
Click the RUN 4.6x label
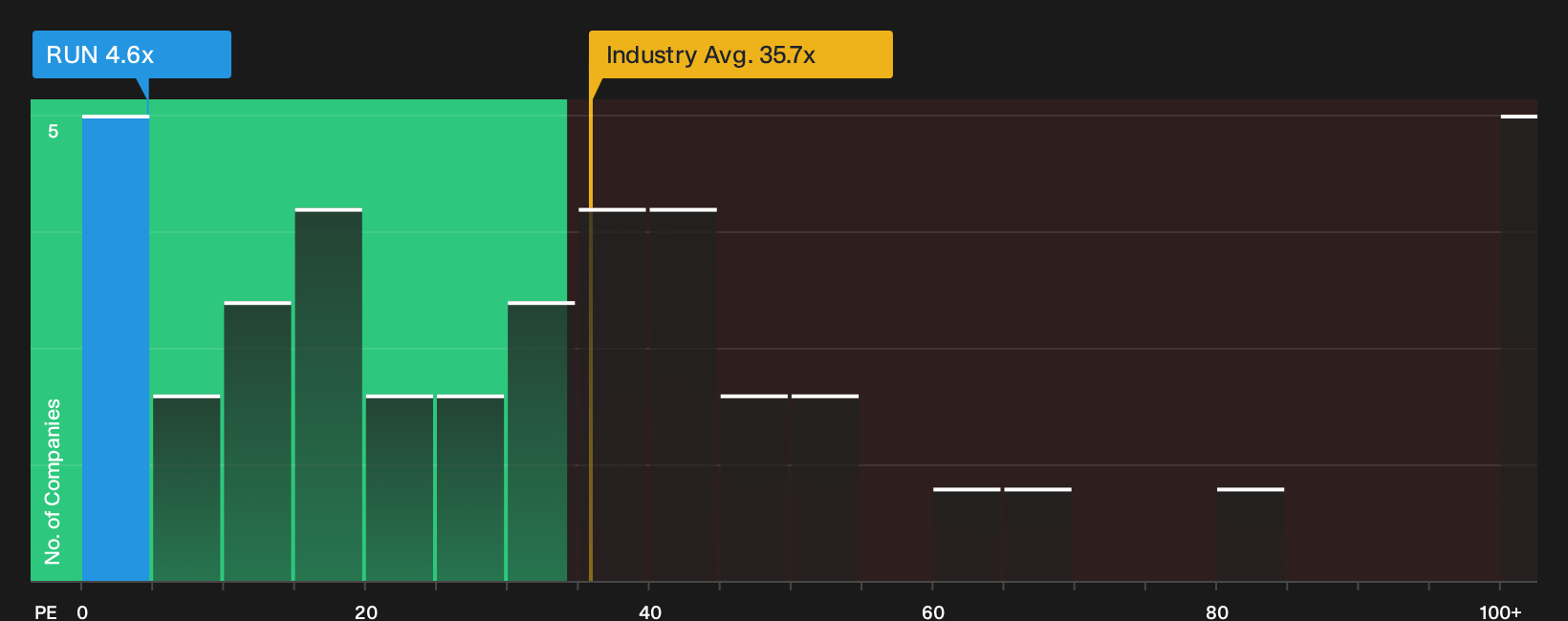coord(132,54)
